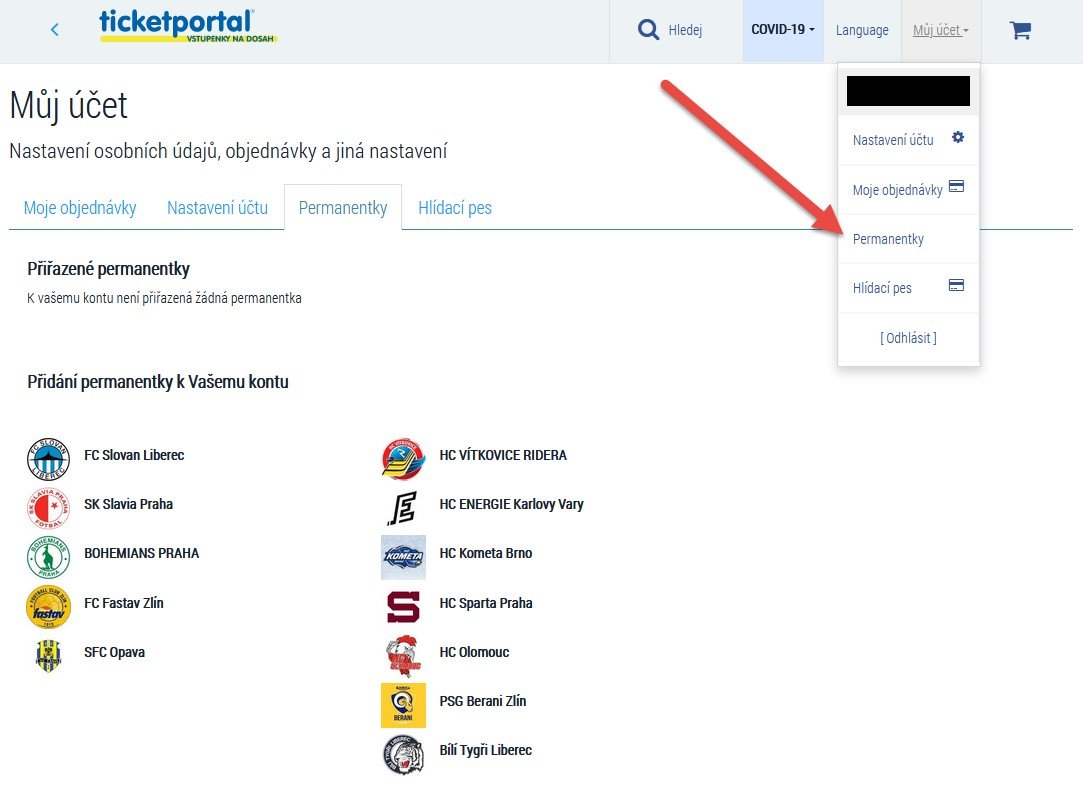Click the shopping cart icon

coord(1020,30)
